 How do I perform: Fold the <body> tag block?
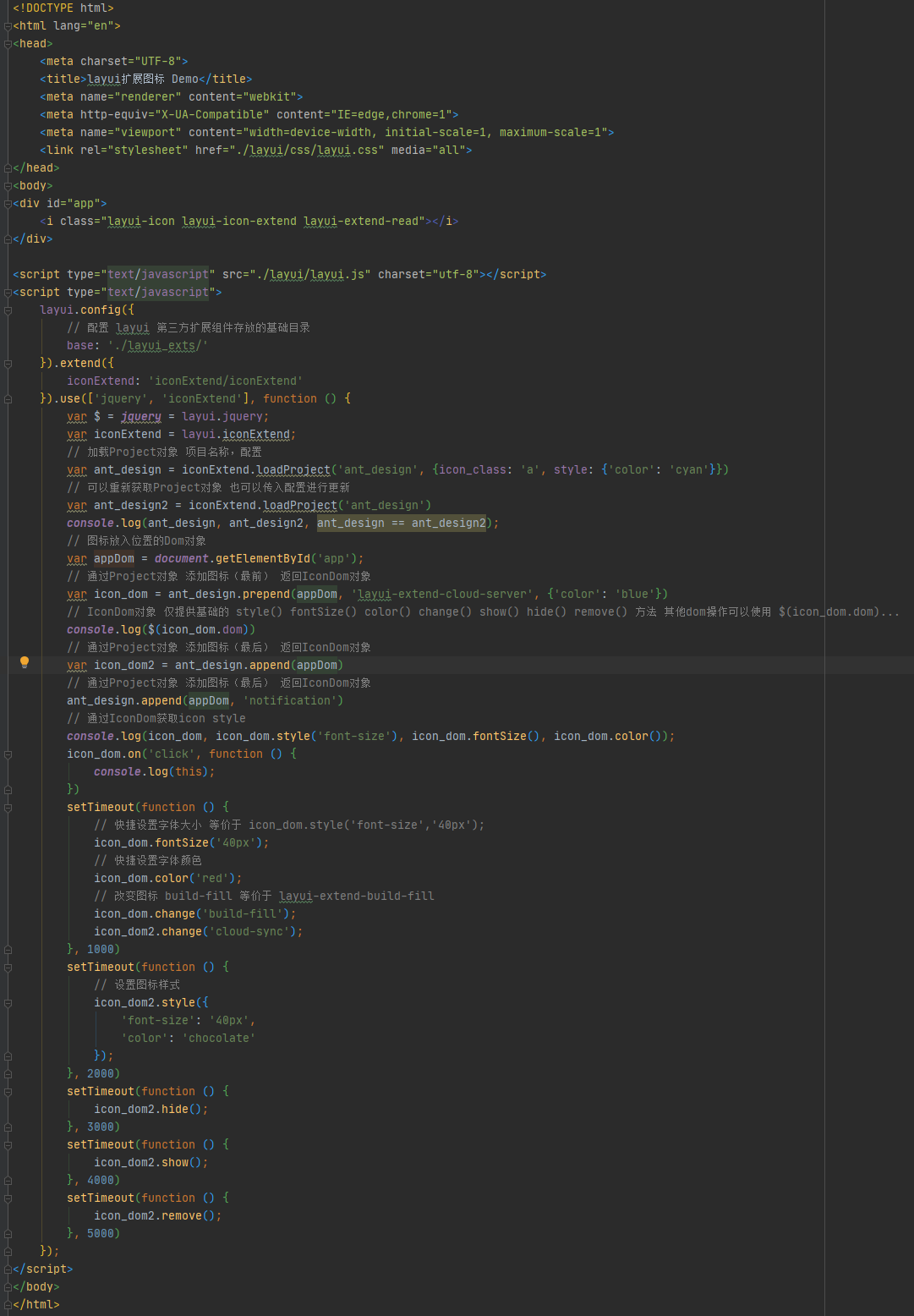pyautogui.click(x=8, y=186)
